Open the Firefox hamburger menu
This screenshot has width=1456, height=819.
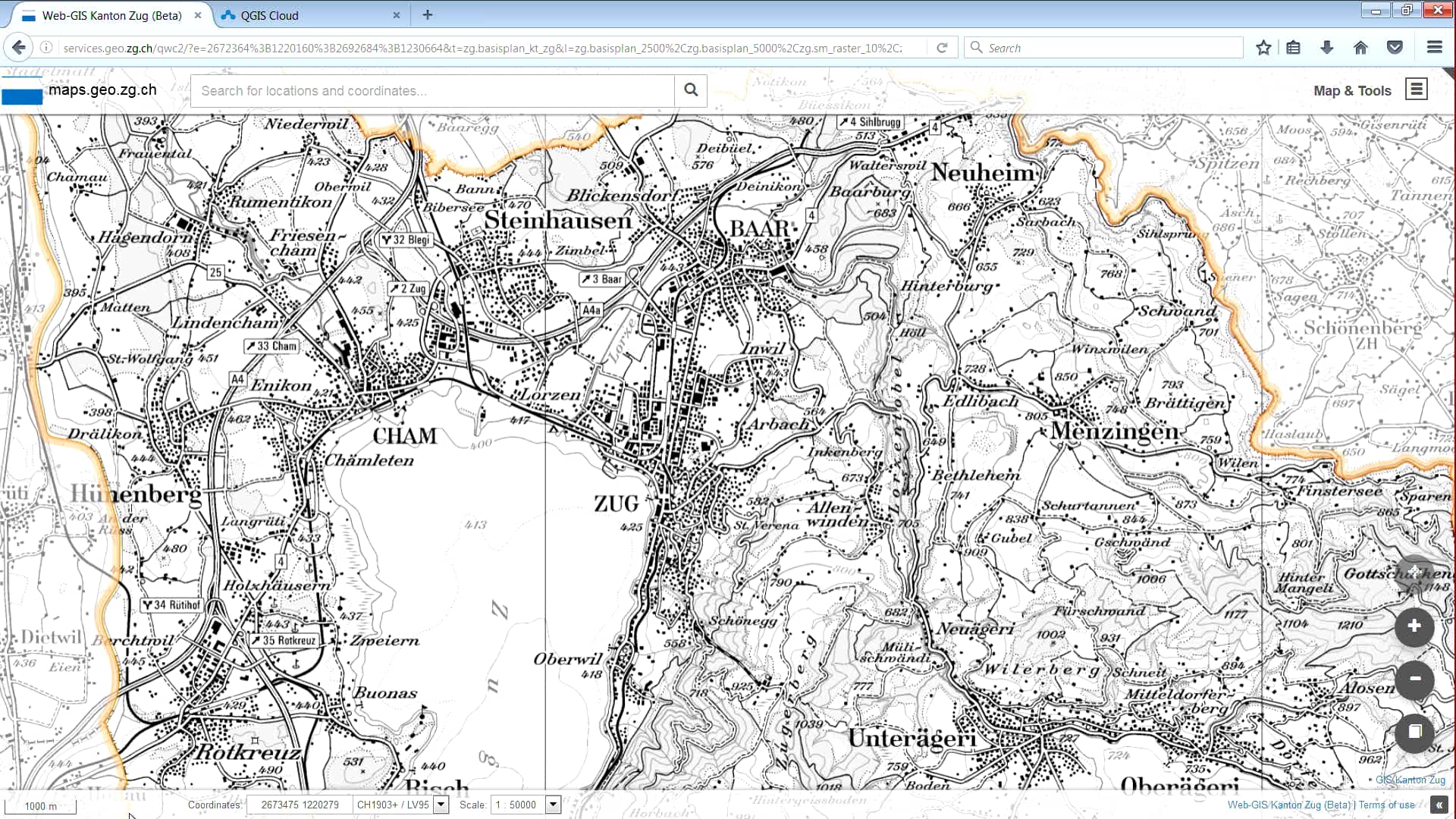pos(1434,48)
